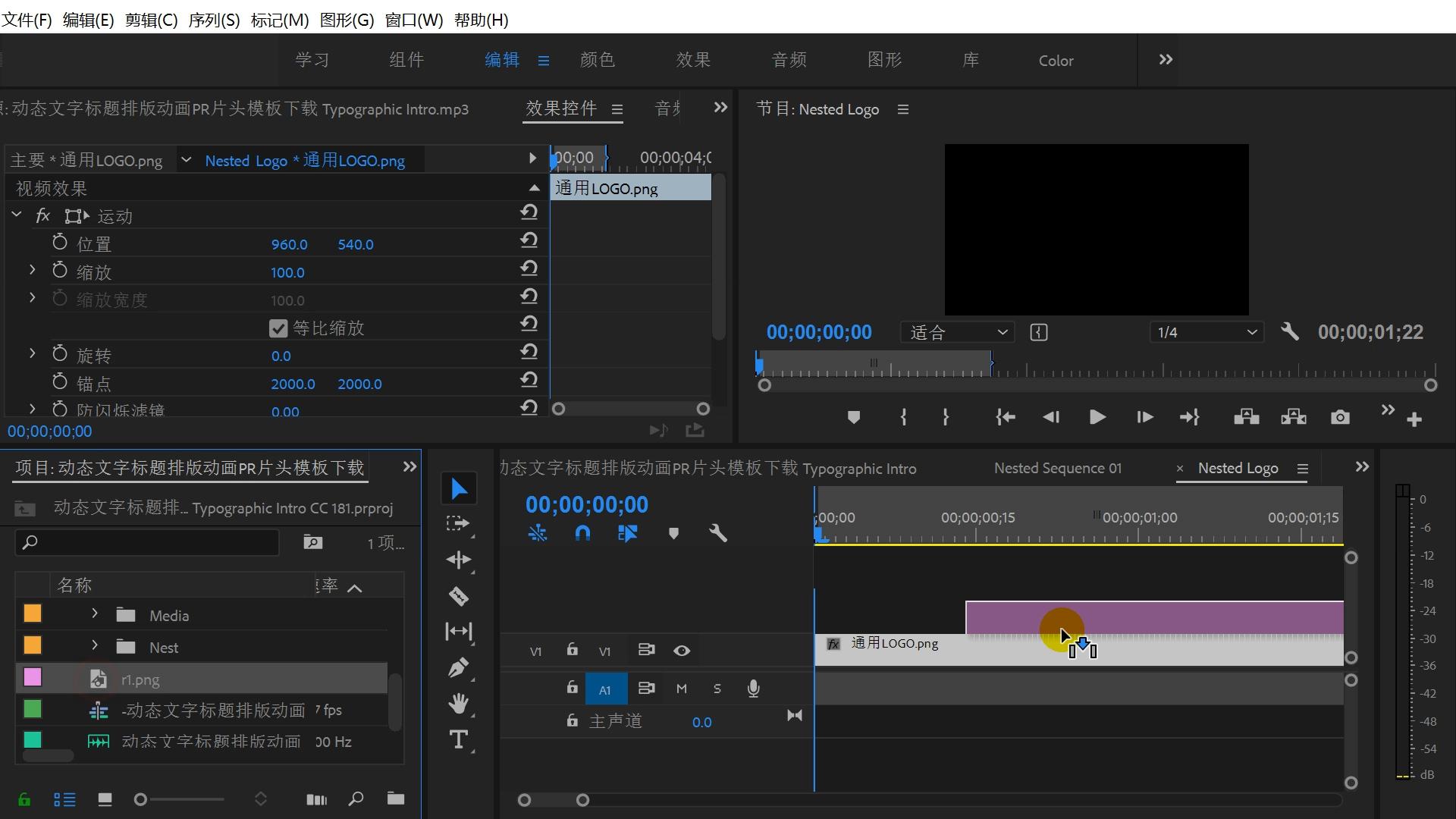The height and width of the screenshot is (819, 1456).
Task: Open master clip dropdown arrow
Action: (x=186, y=160)
